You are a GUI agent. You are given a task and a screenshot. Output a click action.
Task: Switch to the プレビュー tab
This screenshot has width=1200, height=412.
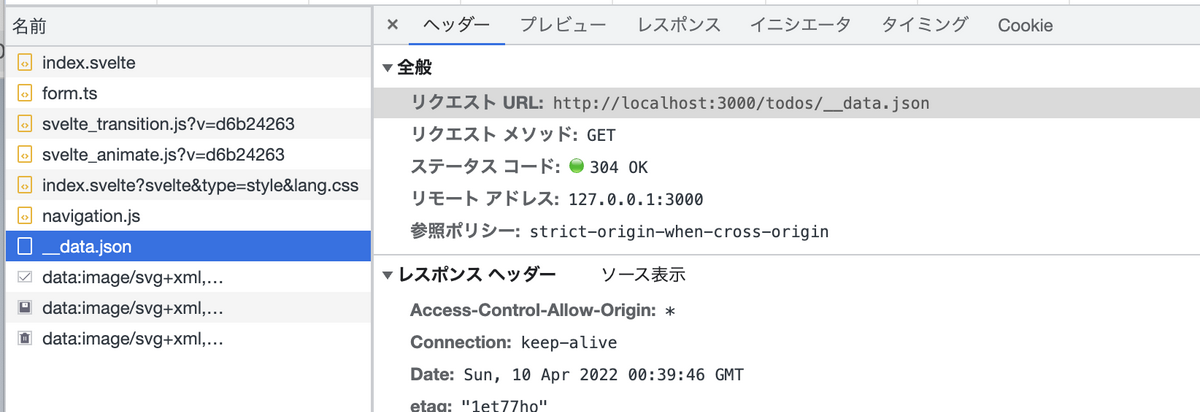[563, 25]
